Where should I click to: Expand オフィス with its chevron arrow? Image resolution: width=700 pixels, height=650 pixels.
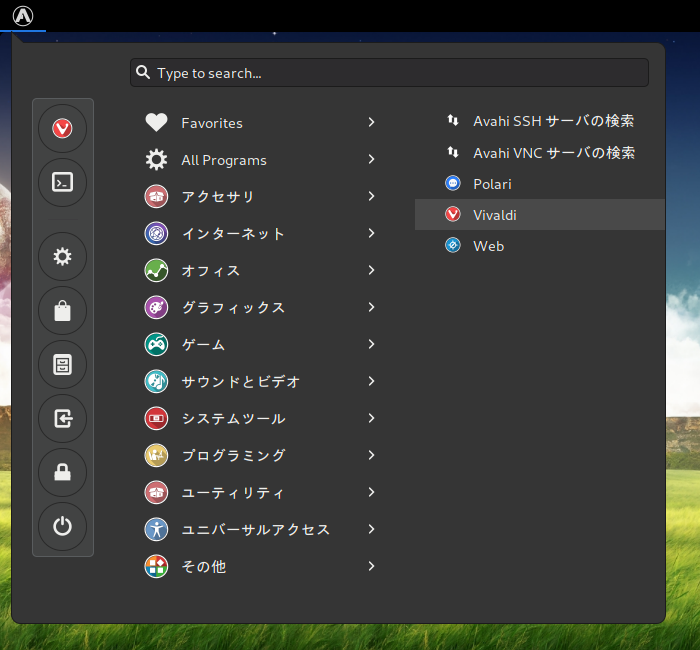tap(371, 271)
